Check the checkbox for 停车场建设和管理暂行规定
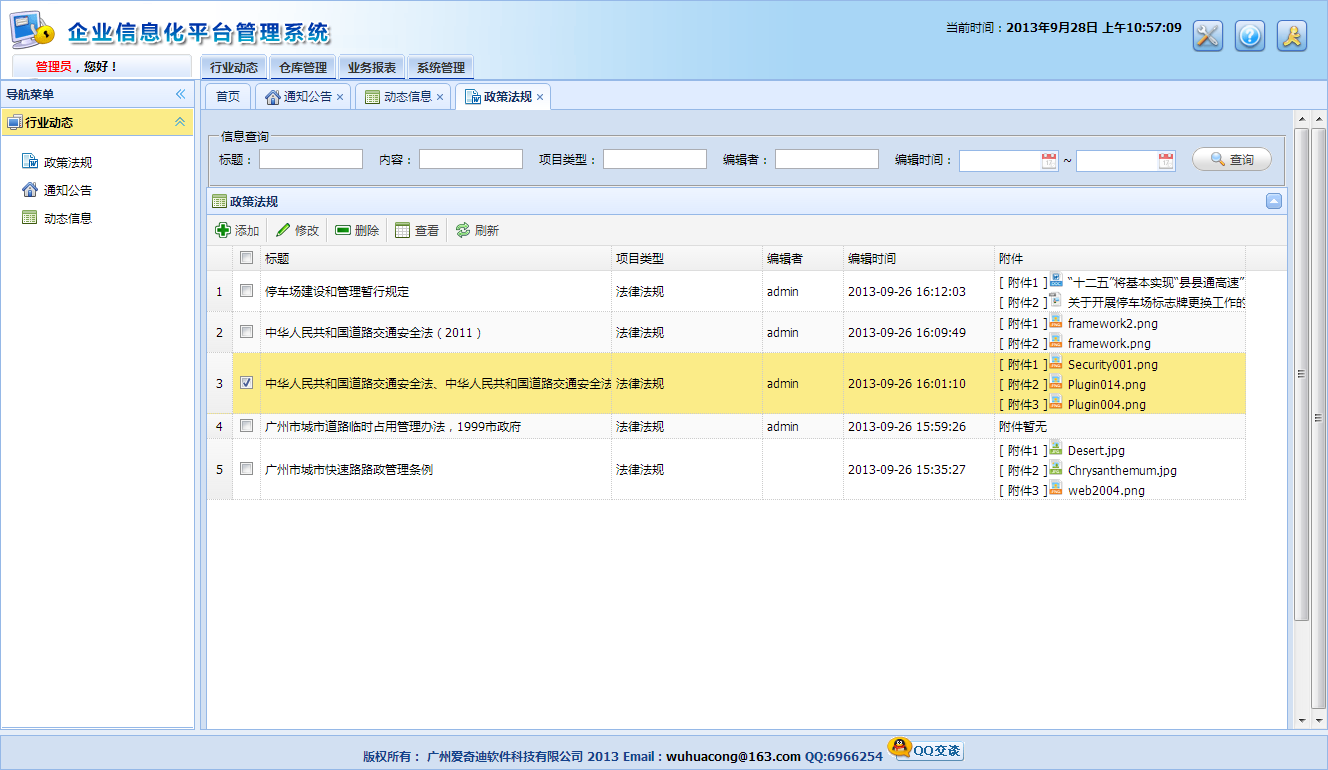This screenshot has height=770, width=1328. pyautogui.click(x=246, y=290)
